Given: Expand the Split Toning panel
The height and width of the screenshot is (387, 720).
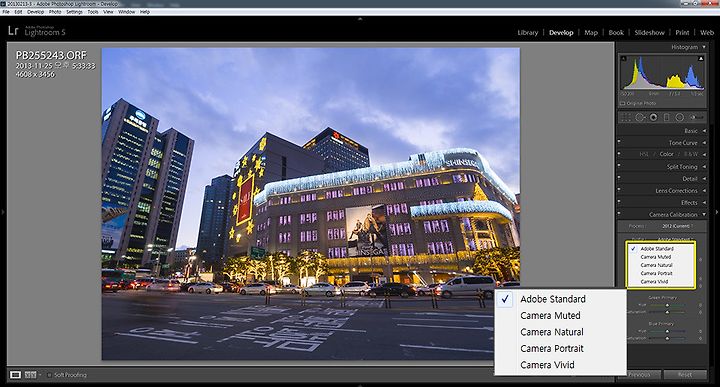Looking at the screenshot, I should (704, 167).
